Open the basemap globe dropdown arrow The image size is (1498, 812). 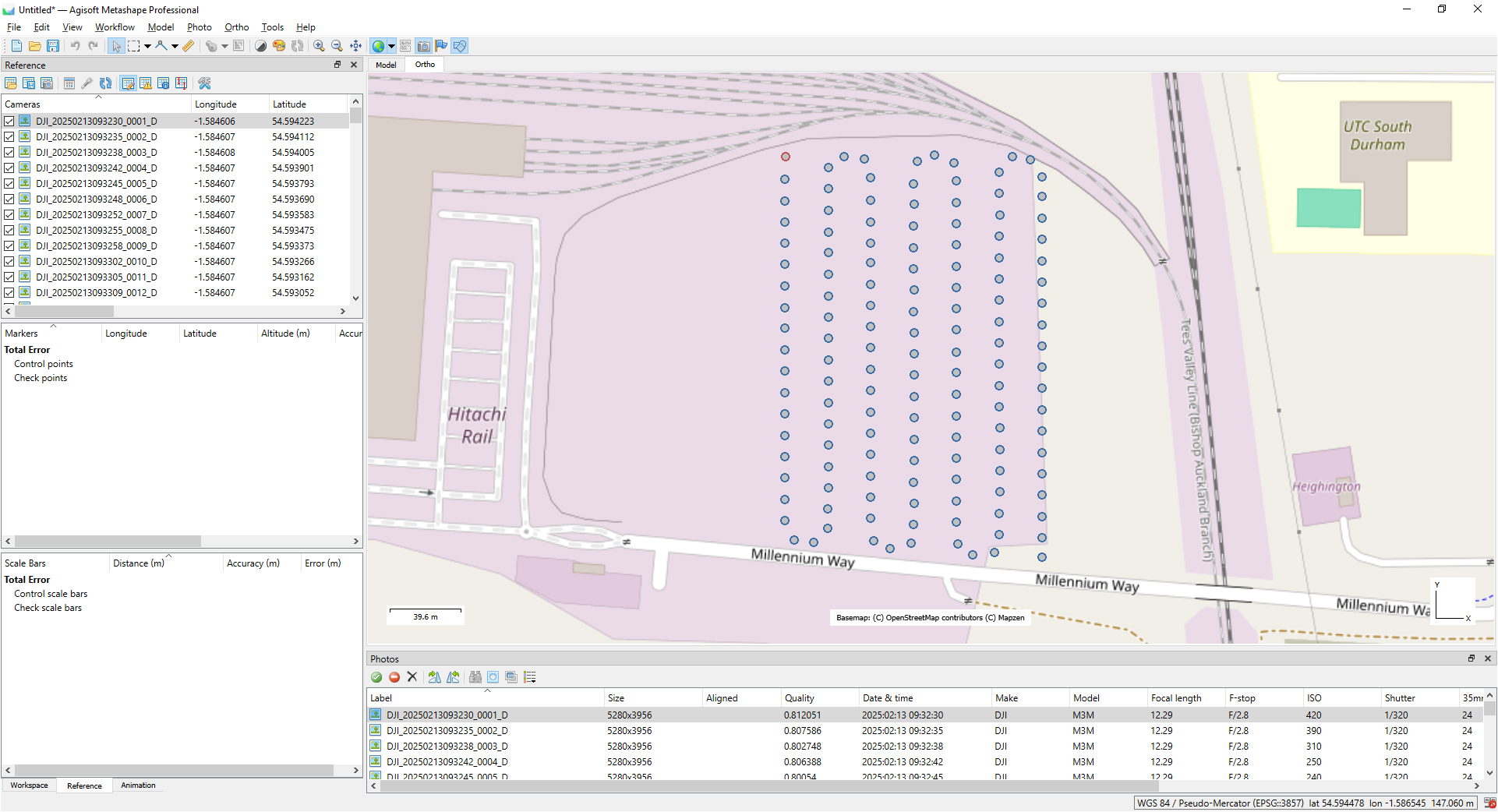tap(391, 46)
